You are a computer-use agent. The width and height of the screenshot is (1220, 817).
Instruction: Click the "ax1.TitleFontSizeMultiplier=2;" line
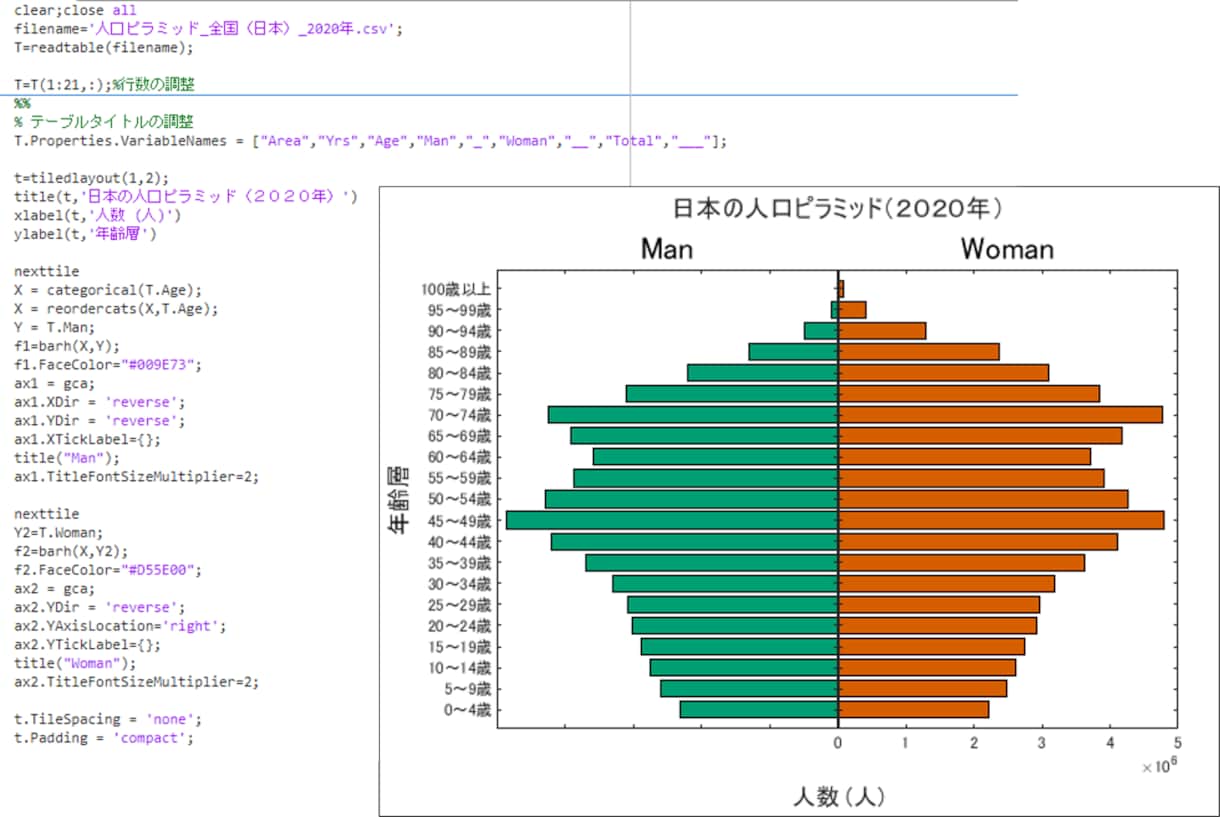(137, 477)
